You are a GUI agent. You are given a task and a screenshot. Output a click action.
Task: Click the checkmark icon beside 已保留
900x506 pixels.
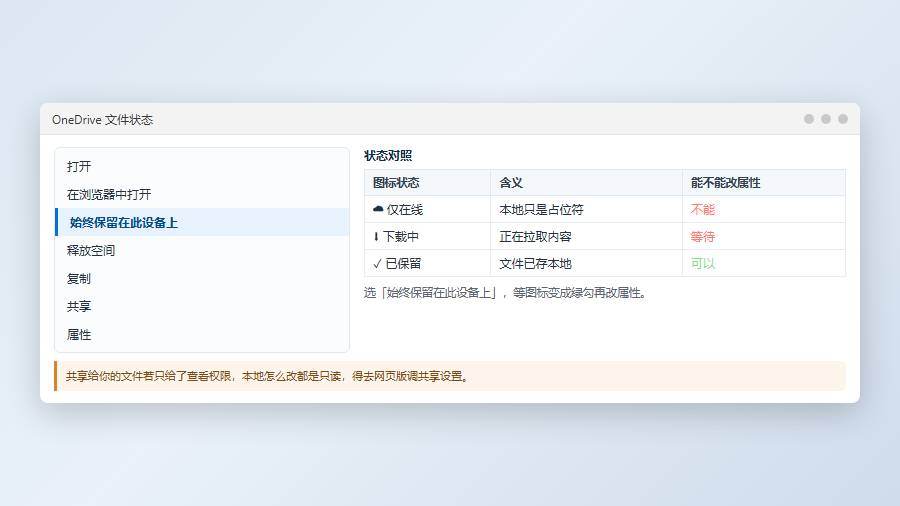click(377, 263)
